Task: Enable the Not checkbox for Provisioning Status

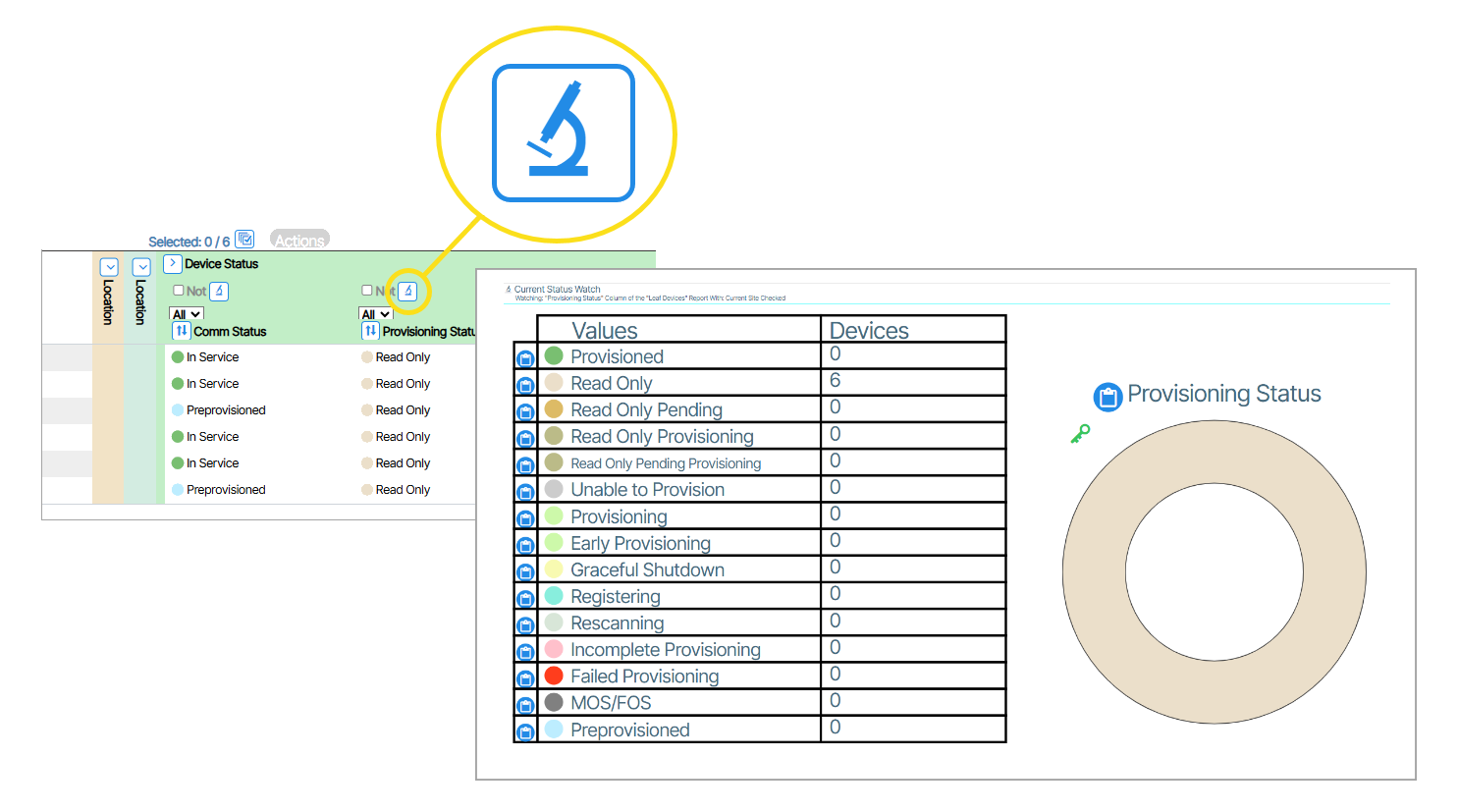Action: tap(367, 291)
